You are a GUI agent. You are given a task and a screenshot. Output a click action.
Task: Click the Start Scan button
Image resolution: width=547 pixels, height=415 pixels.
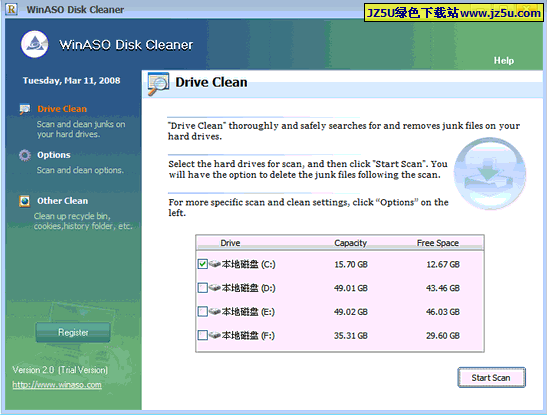coord(491,377)
